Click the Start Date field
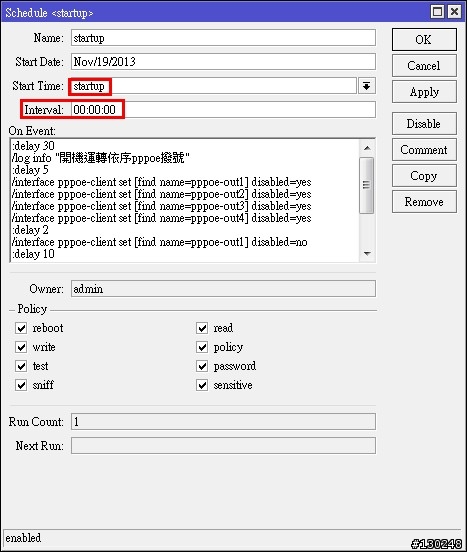The width and height of the screenshot is (467, 552). [223, 62]
